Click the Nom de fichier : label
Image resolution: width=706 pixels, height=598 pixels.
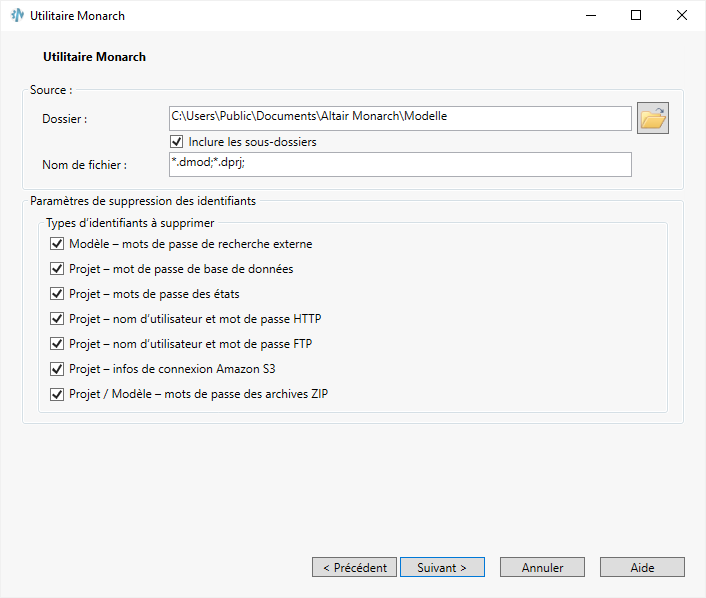pyautogui.click(x=84, y=165)
